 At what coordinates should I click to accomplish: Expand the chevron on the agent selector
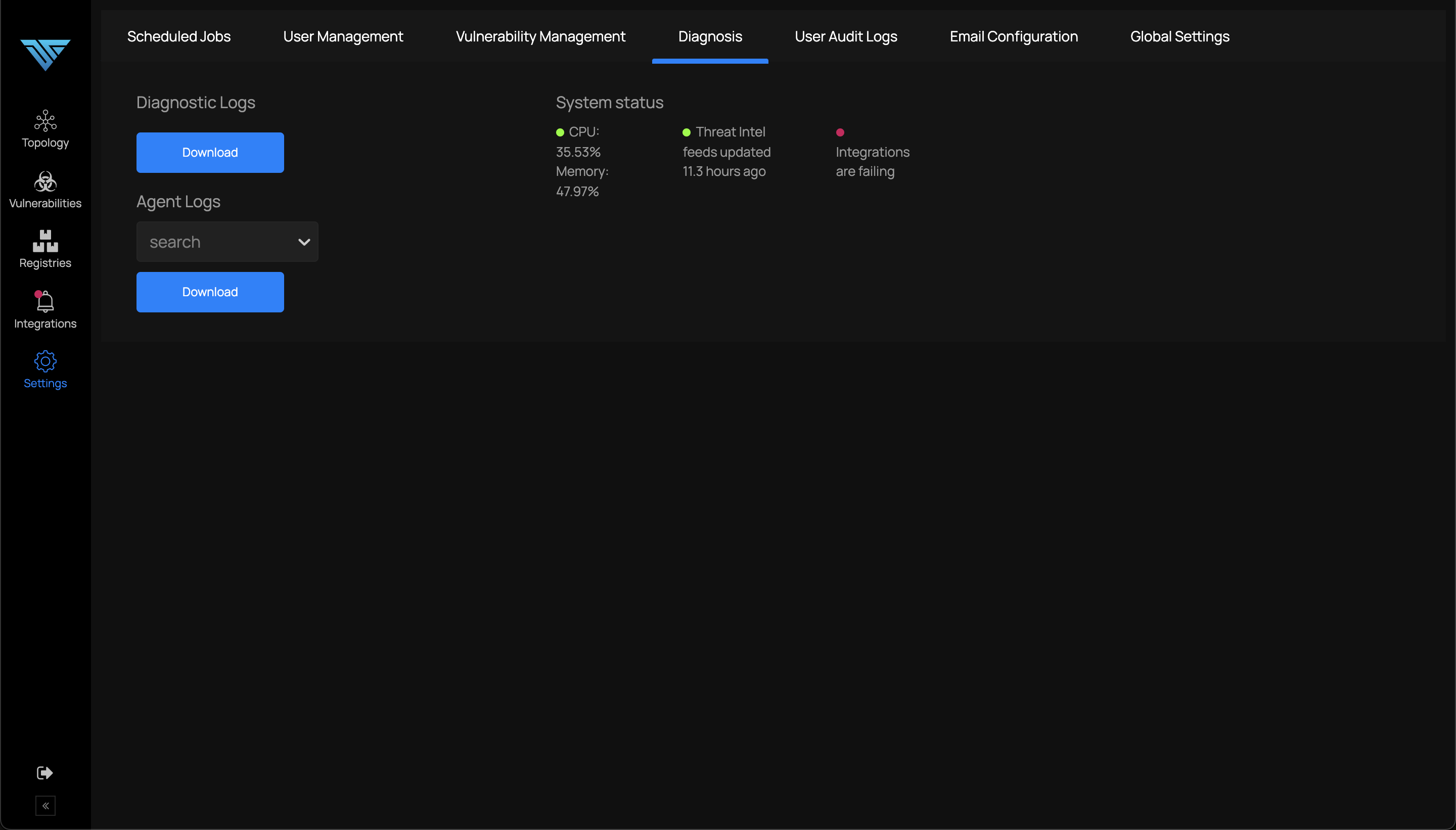[x=303, y=242]
